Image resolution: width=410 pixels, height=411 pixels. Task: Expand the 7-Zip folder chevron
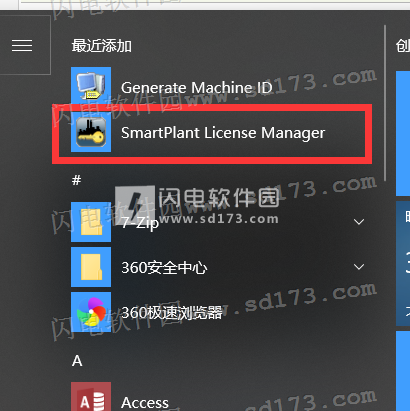point(359,222)
